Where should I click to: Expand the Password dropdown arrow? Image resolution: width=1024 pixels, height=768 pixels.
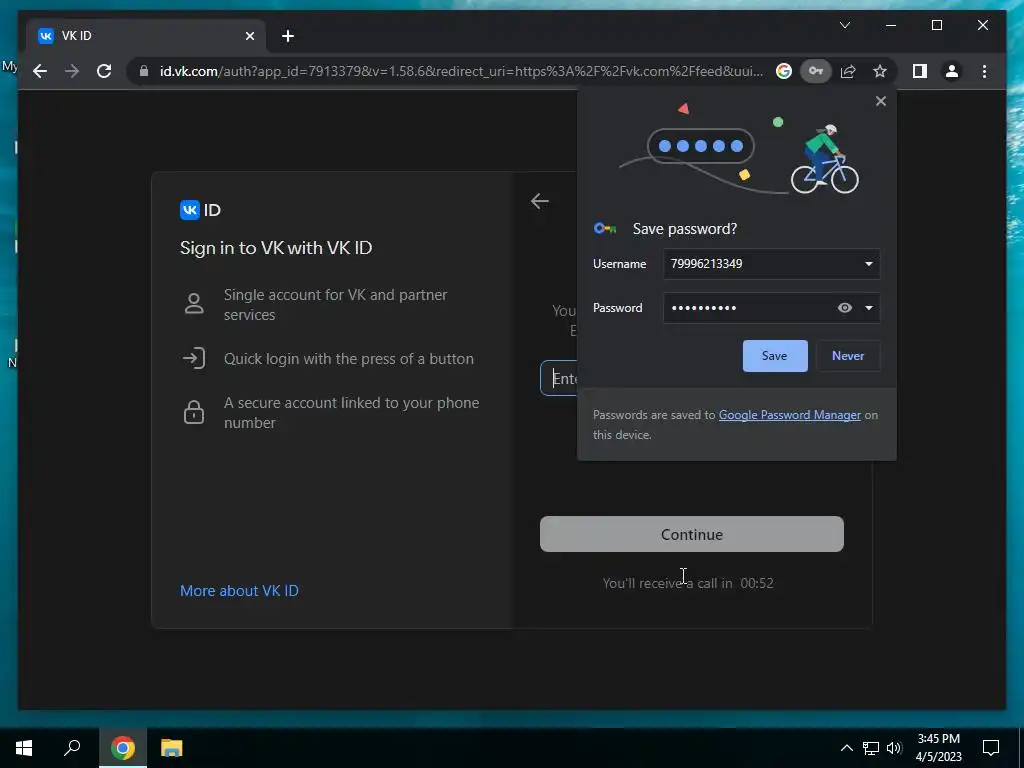pyautogui.click(x=869, y=308)
